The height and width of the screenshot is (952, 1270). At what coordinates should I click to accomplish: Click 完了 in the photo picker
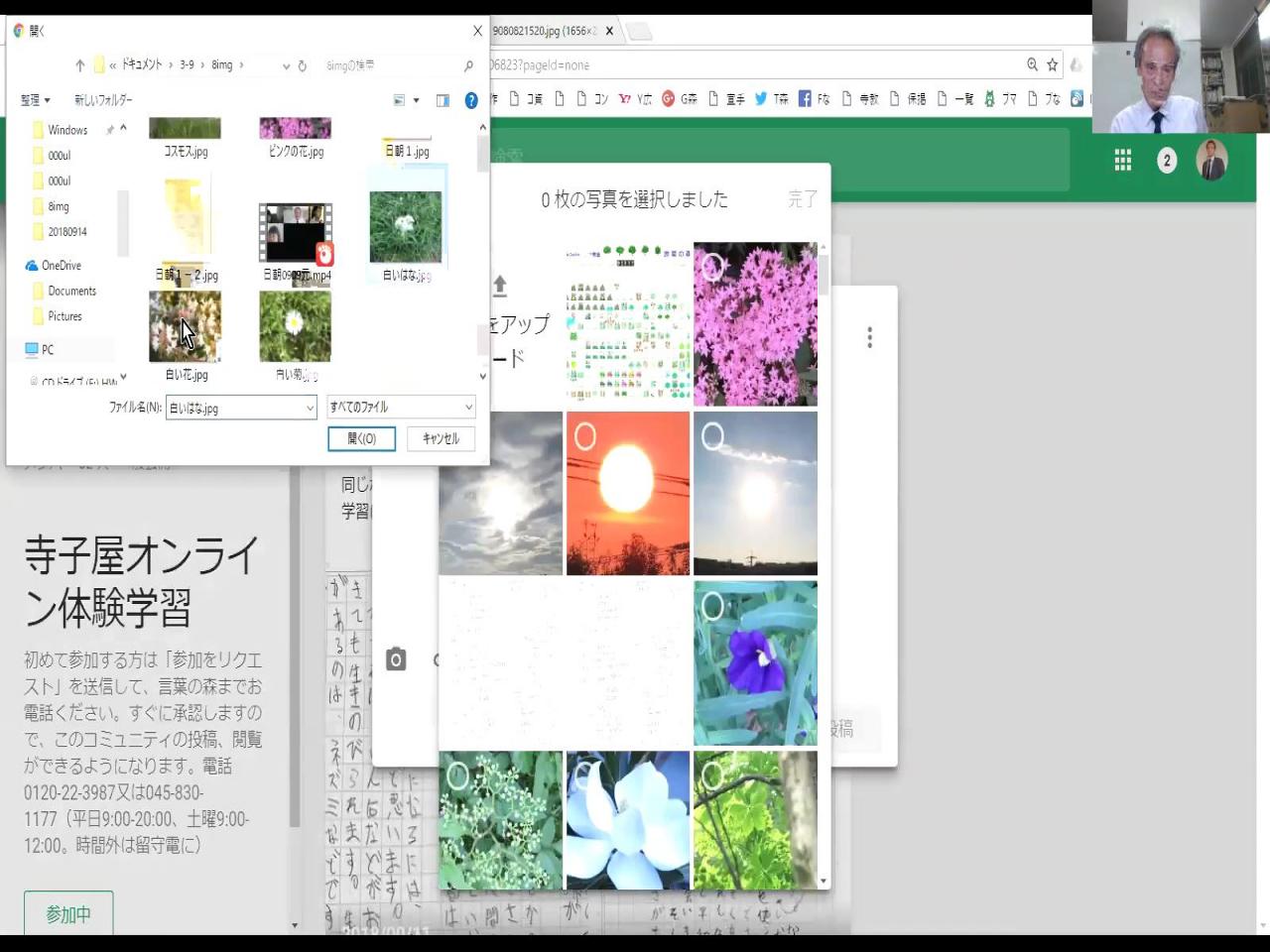(x=802, y=199)
